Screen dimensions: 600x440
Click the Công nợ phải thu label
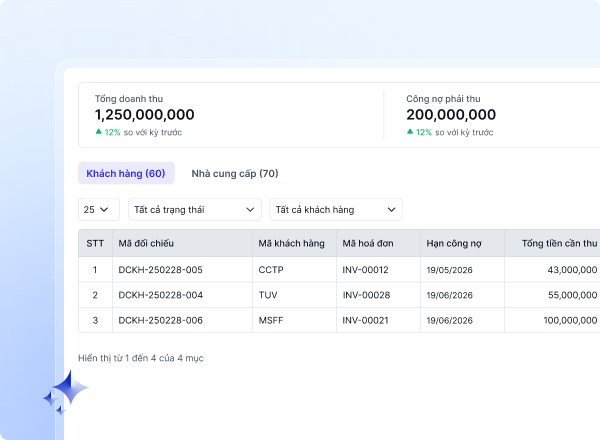click(x=443, y=99)
